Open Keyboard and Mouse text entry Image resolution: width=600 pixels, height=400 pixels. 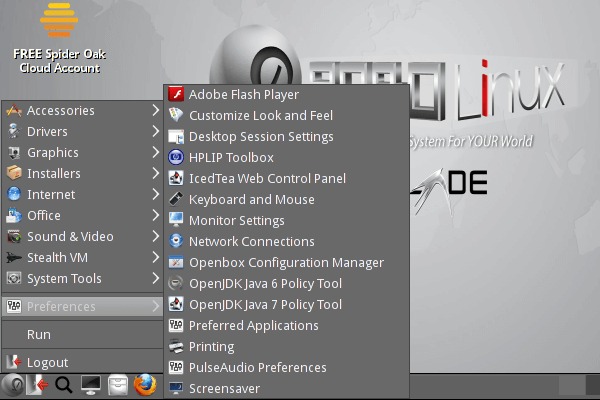pos(252,200)
